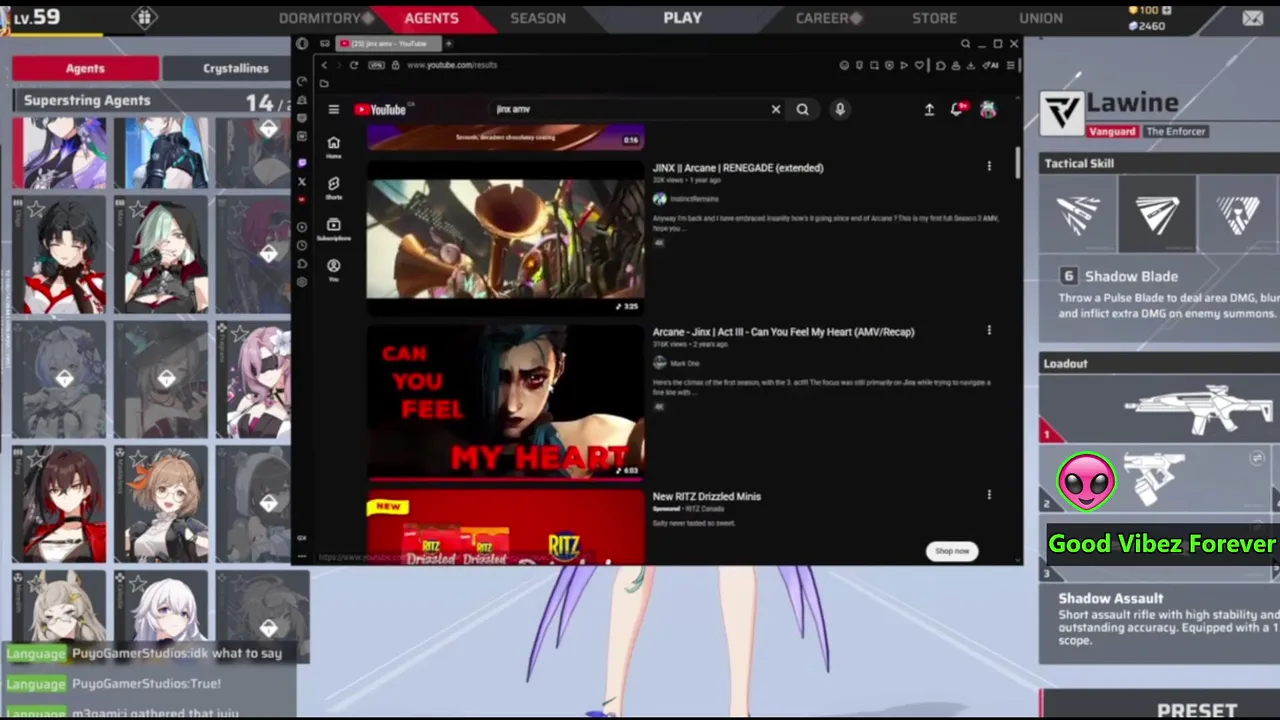Screen dimensions: 1280x720
Task: Switch to the Crystallines tab
Action: 235,68
